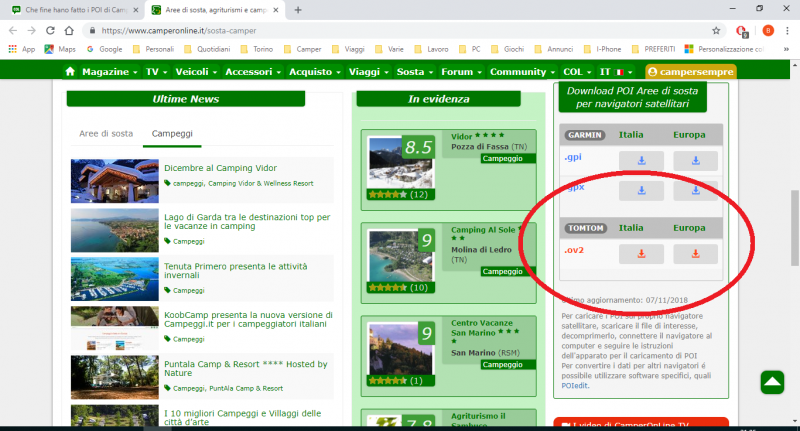Viewport: 800px width, 431px height.
Task: Expand the Community dropdown menu
Action: 522,72
